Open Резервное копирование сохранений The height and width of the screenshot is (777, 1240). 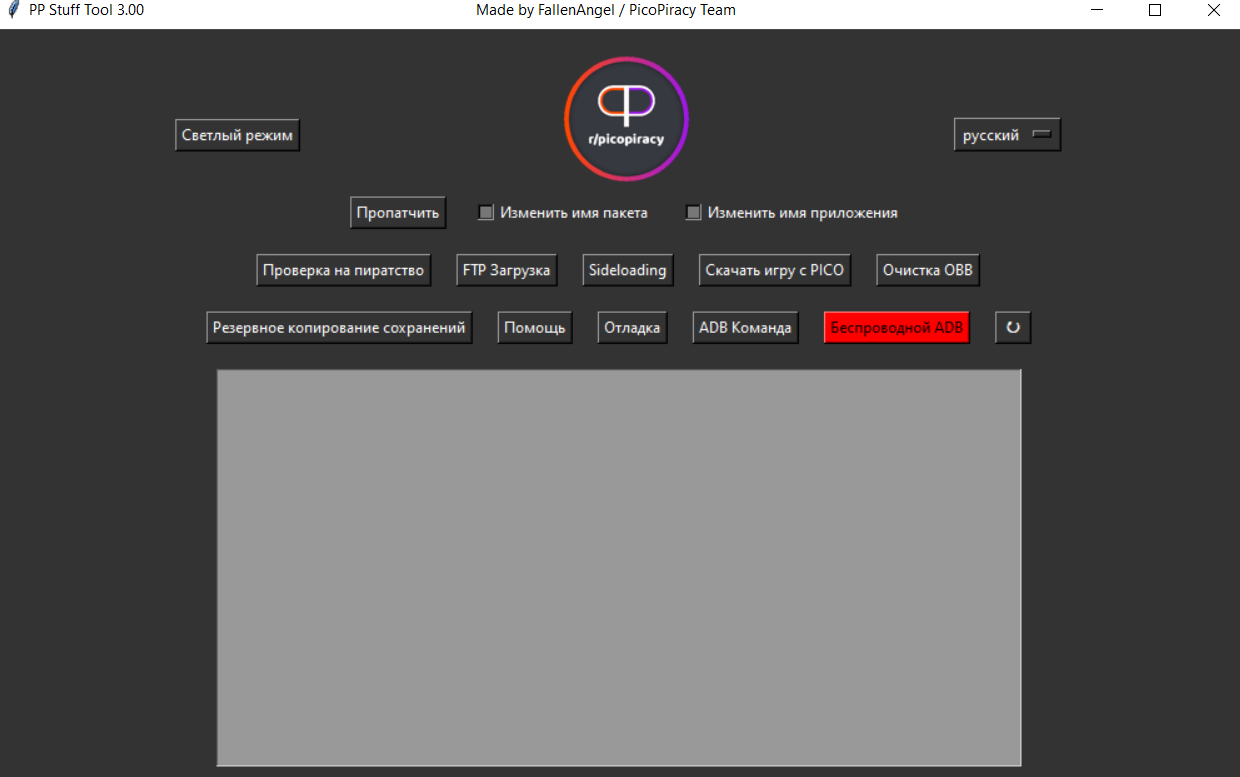(339, 327)
